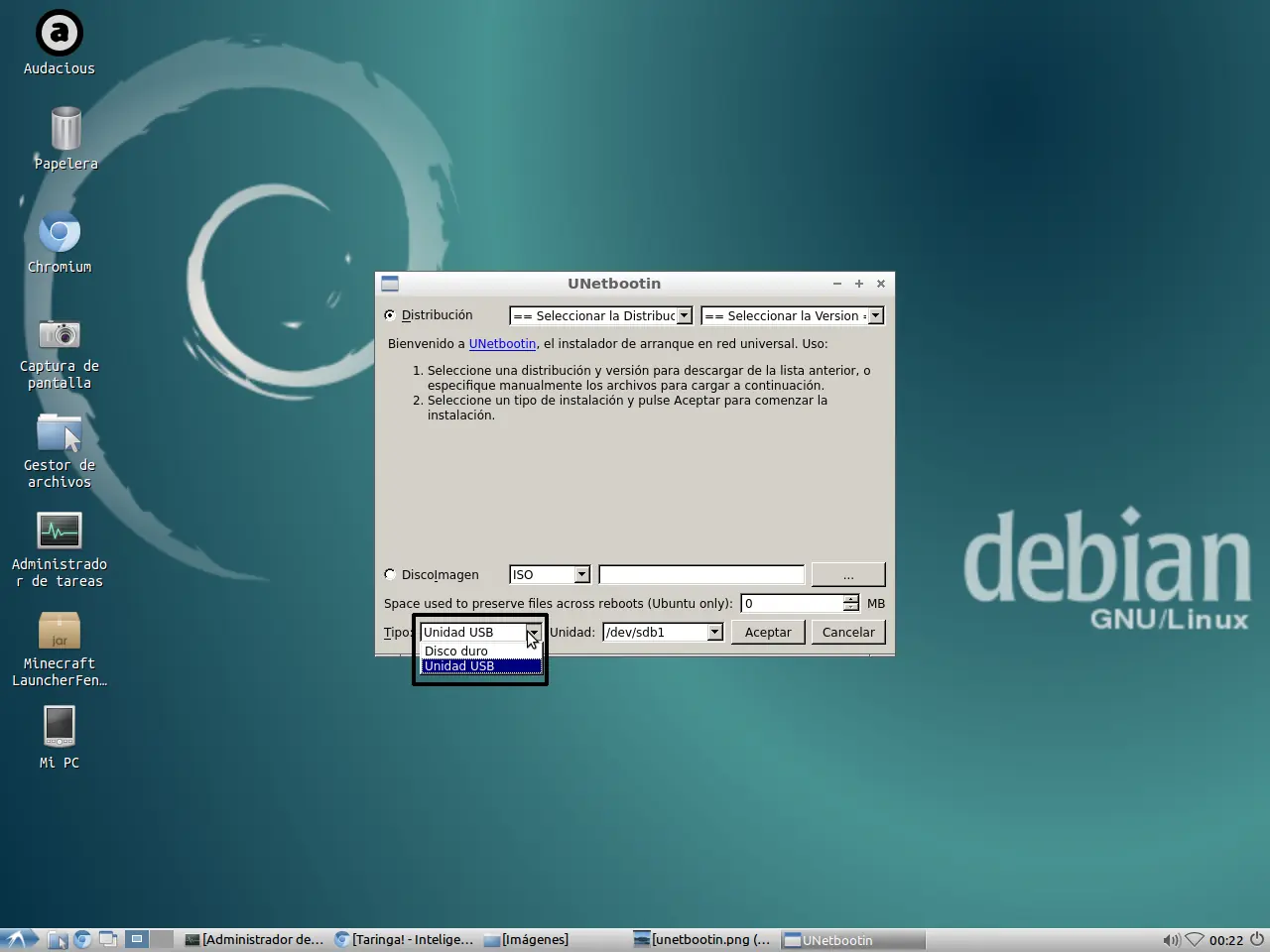Image resolution: width=1270 pixels, height=952 pixels.
Task: Minimize the UNetbootin window
Action: coord(837,284)
